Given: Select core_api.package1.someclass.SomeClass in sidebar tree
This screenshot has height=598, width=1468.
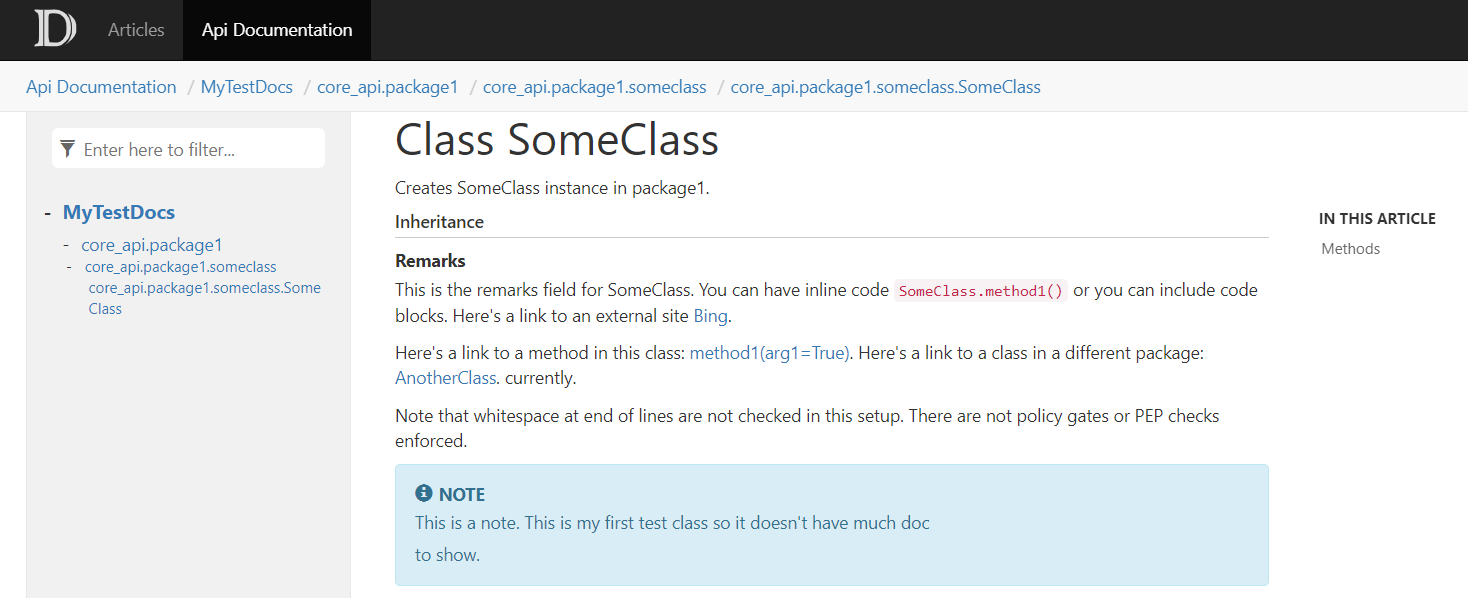Looking at the screenshot, I should point(205,298).
